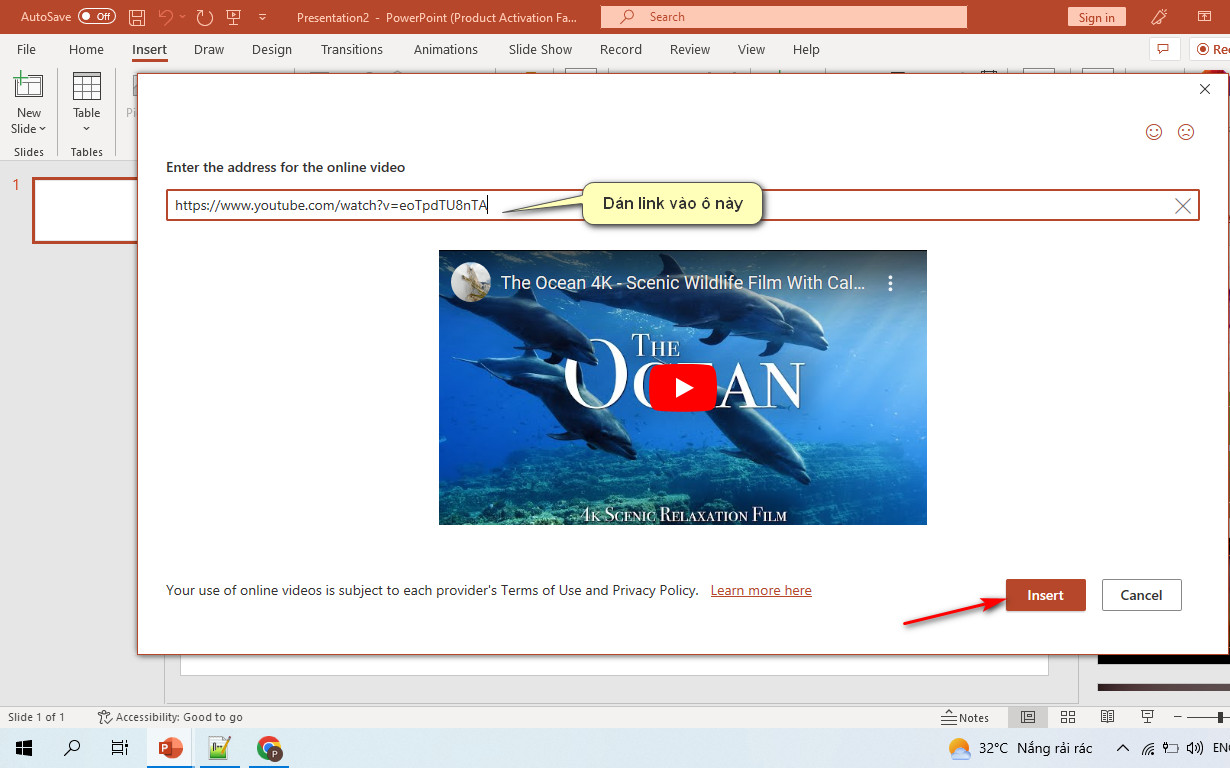Open the Customize Quick Access Toolbar dropdown
Image resolution: width=1230 pixels, height=768 pixels.
tap(262, 17)
